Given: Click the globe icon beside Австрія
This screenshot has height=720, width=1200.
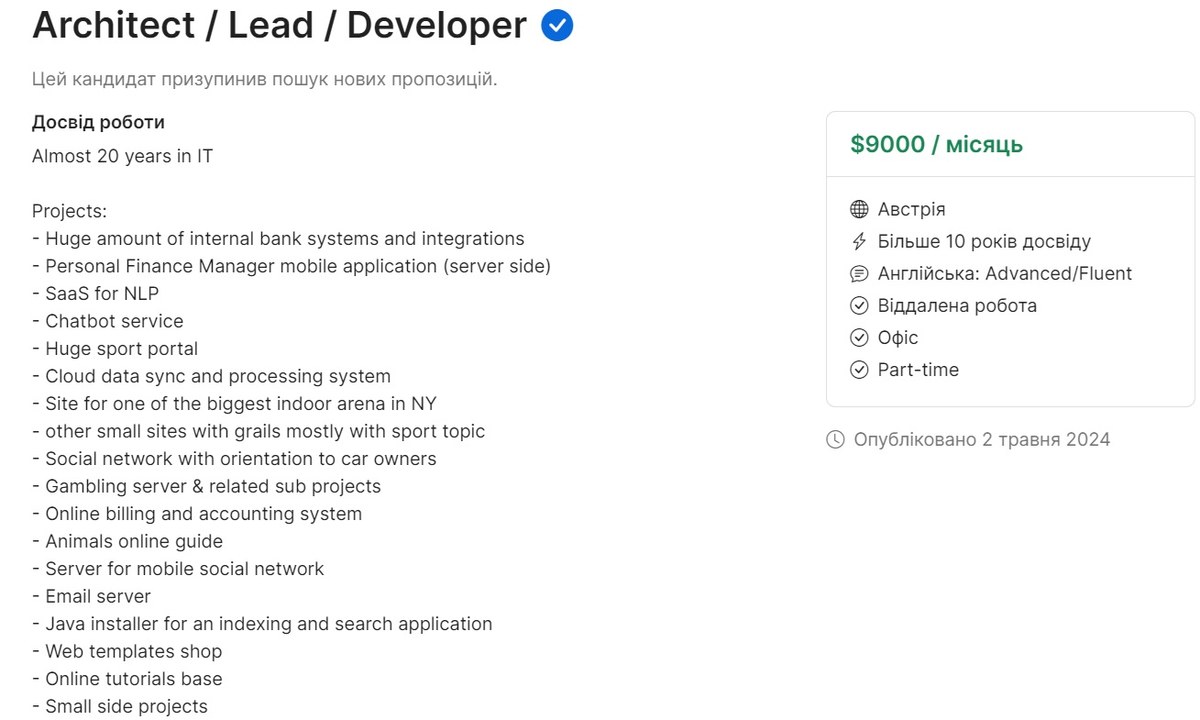Looking at the screenshot, I should click(x=859, y=209).
